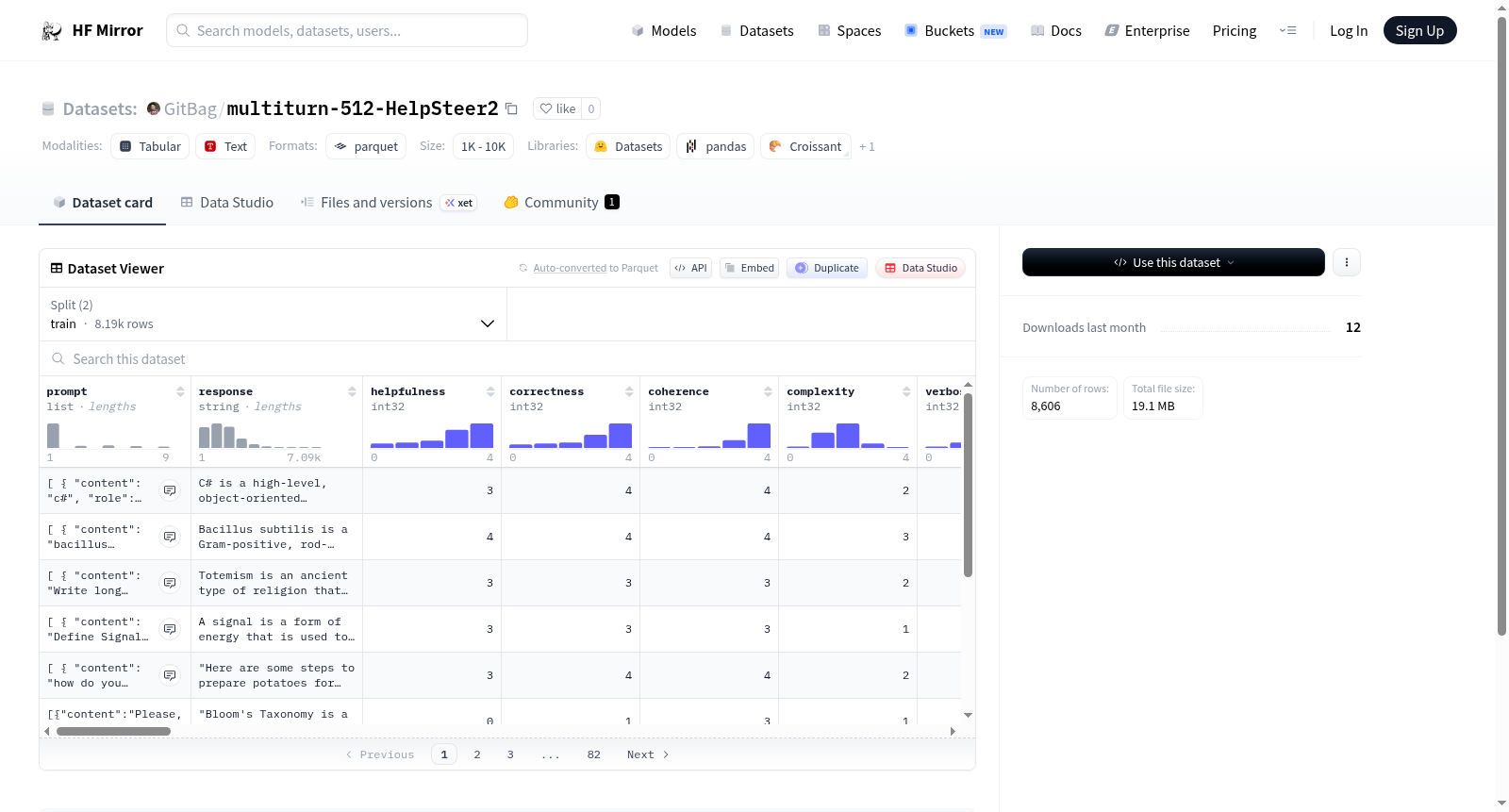This screenshot has height=812, width=1509.
Task: Sort by the complexity column
Action: point(906,391)
